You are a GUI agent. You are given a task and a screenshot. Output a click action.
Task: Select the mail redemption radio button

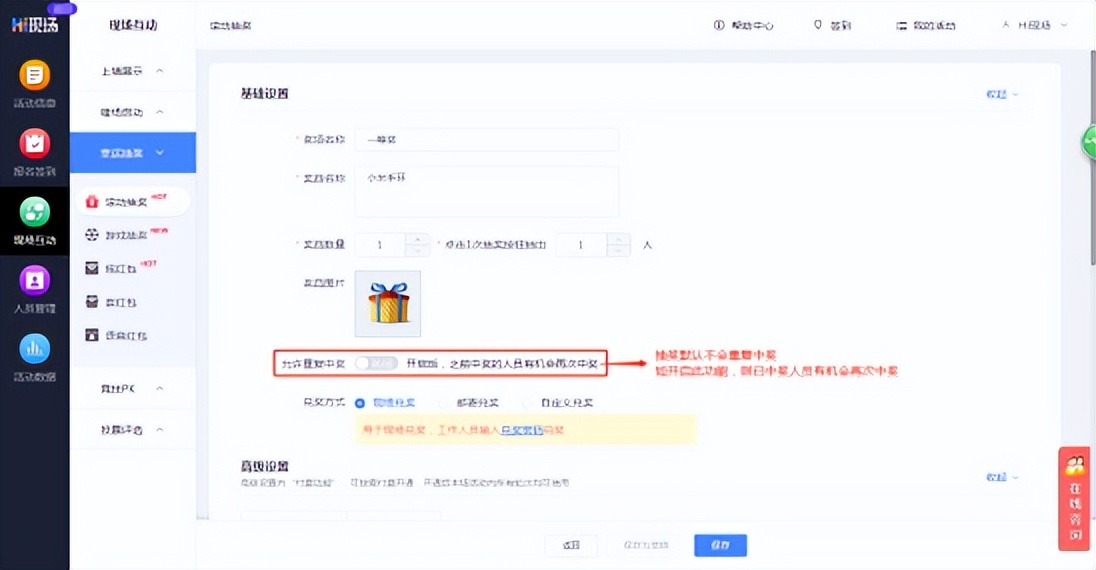444,403
